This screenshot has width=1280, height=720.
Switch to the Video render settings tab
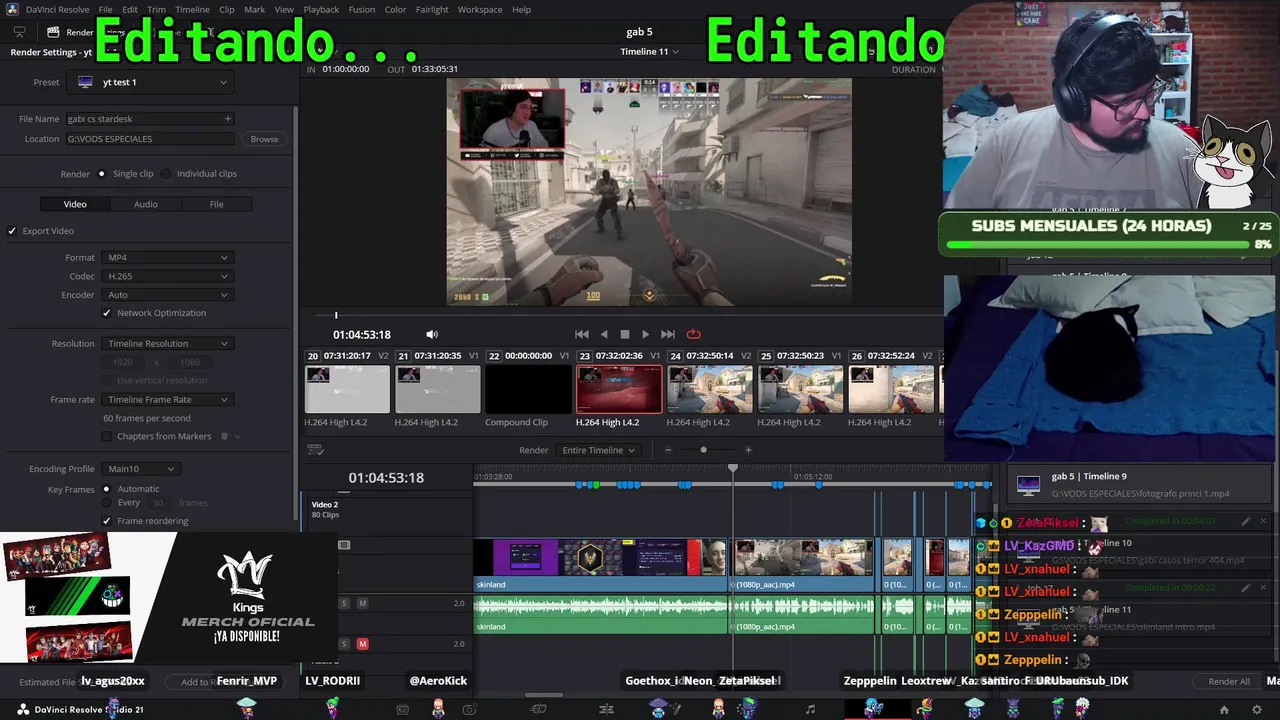75,204
